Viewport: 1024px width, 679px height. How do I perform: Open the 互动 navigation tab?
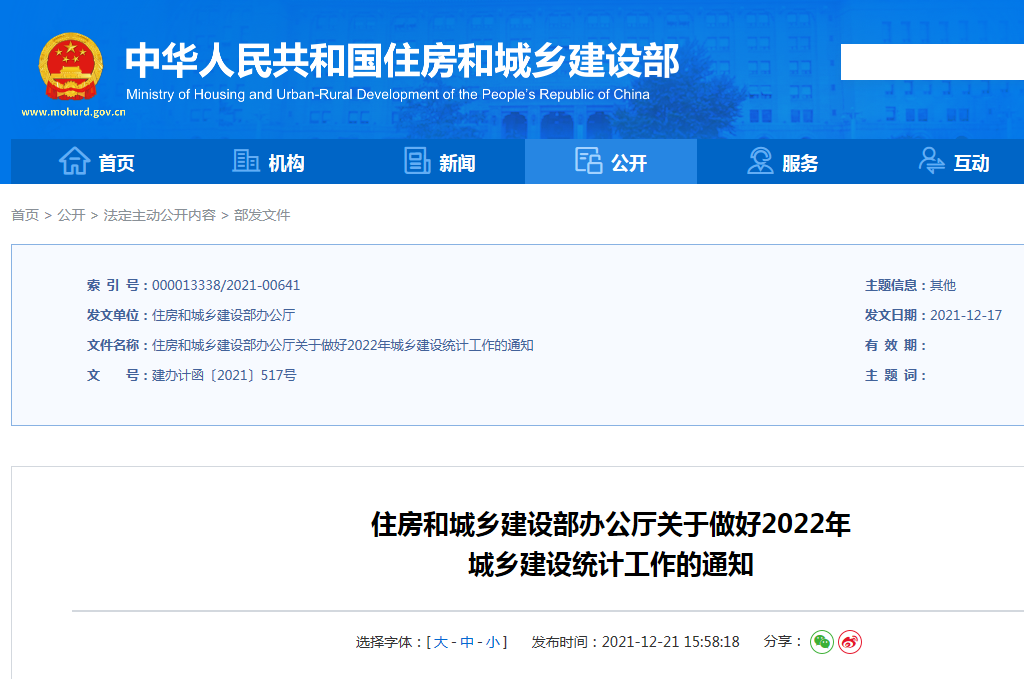[954, 161]
